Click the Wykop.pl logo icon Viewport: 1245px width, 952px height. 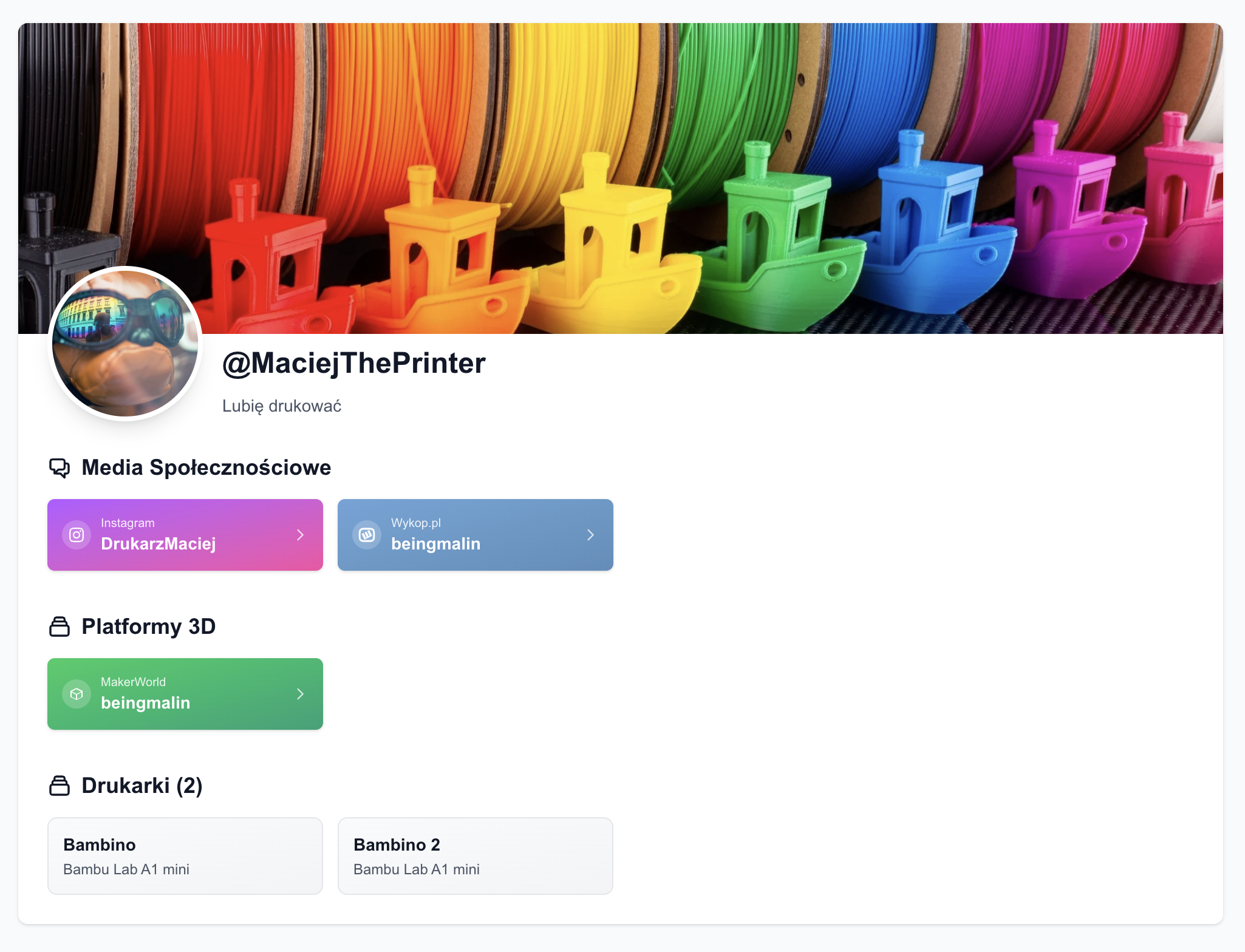point(367,535)
